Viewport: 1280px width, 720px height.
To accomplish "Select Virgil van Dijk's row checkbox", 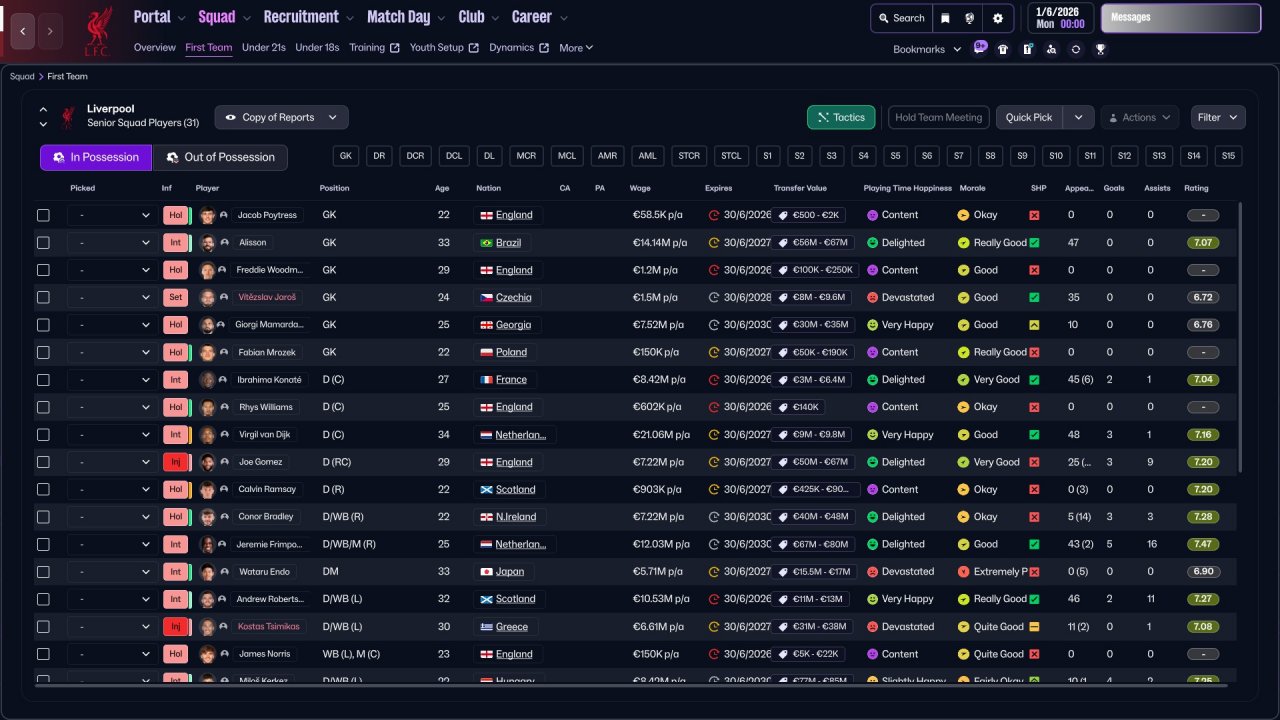I will 43,435.
